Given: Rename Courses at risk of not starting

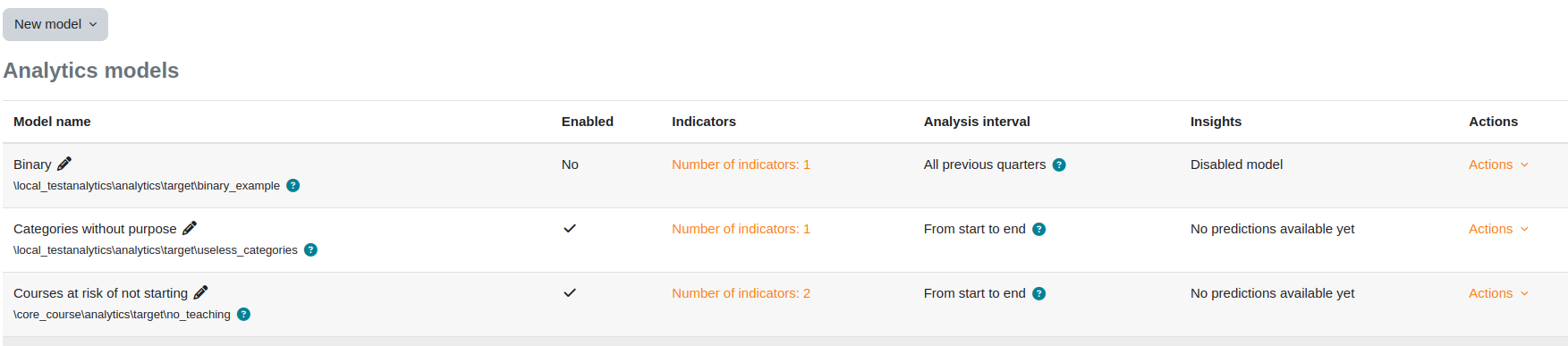Looking at the screenshot, I should (x=201, y=292).
